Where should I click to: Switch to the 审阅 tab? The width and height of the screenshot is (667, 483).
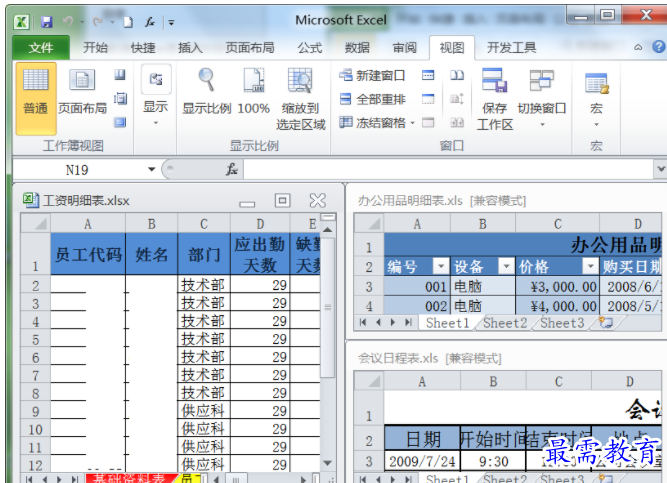click(405, 48)
